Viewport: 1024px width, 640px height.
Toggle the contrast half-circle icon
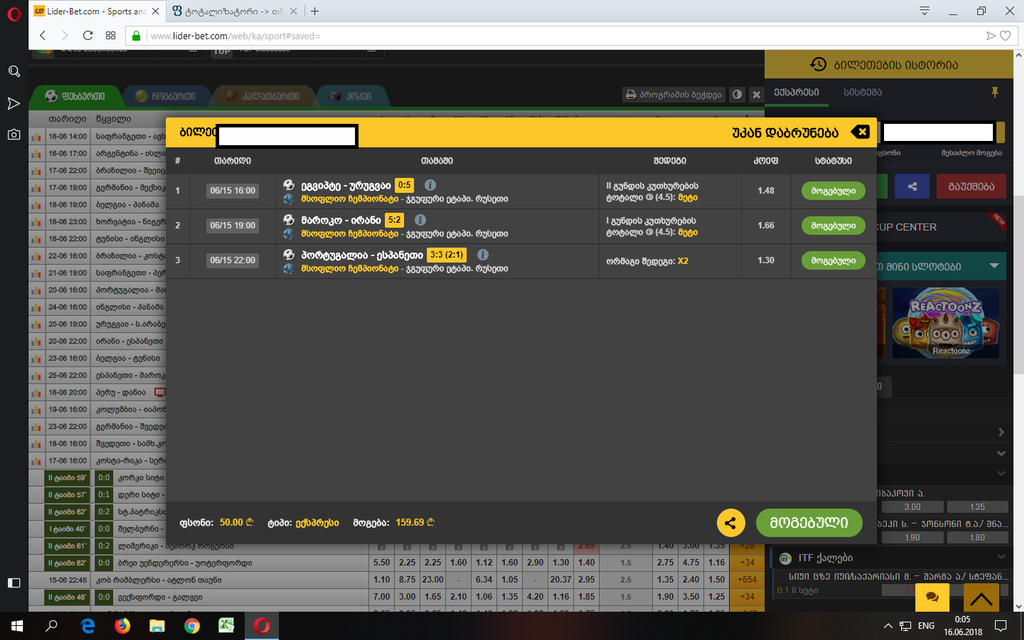[x=737, y=95]
